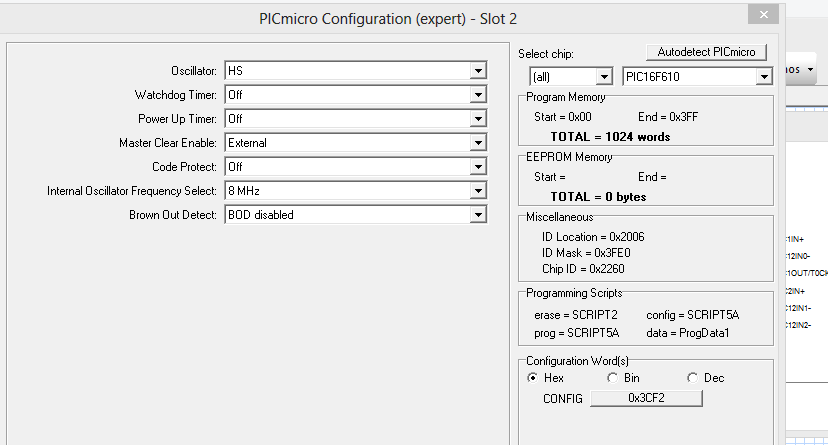Open the Power Up Timer dropdown
Screen dimensions: 828x445
click(x=478, y=119)
